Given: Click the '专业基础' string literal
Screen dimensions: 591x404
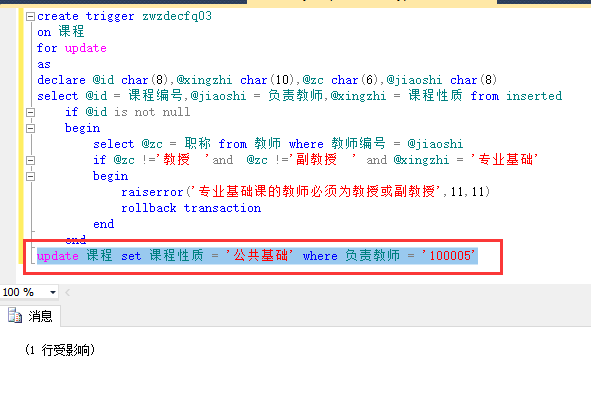Looking at the screenshot, I should (x=504, y=160).
